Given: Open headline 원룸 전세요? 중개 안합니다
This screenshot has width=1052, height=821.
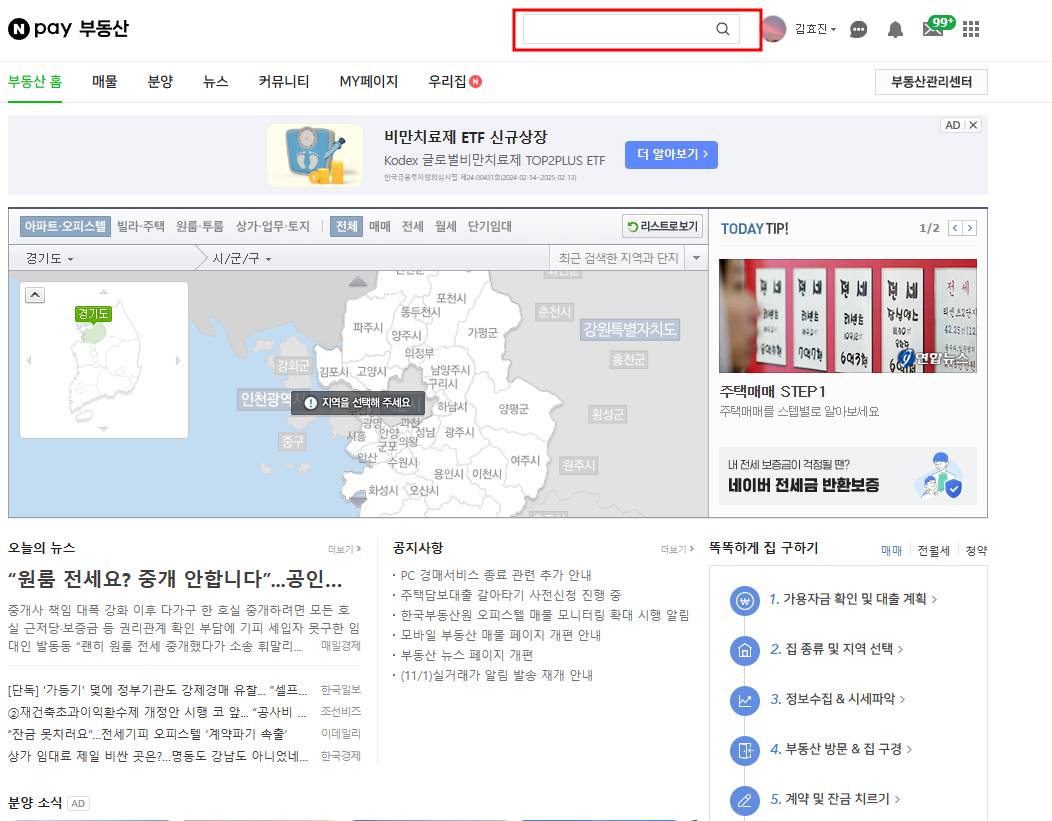Looking at the screenshot, I should (x=175, y=579).
